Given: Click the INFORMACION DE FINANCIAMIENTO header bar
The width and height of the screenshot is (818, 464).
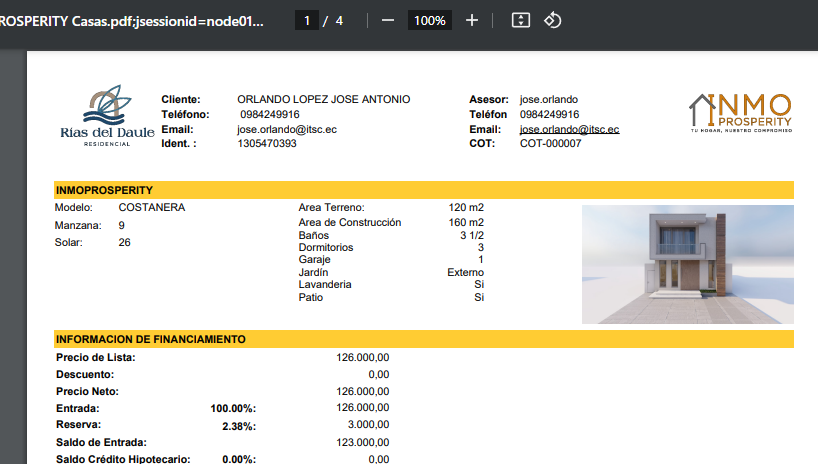Looking at the screenshot, I should 423,339.
